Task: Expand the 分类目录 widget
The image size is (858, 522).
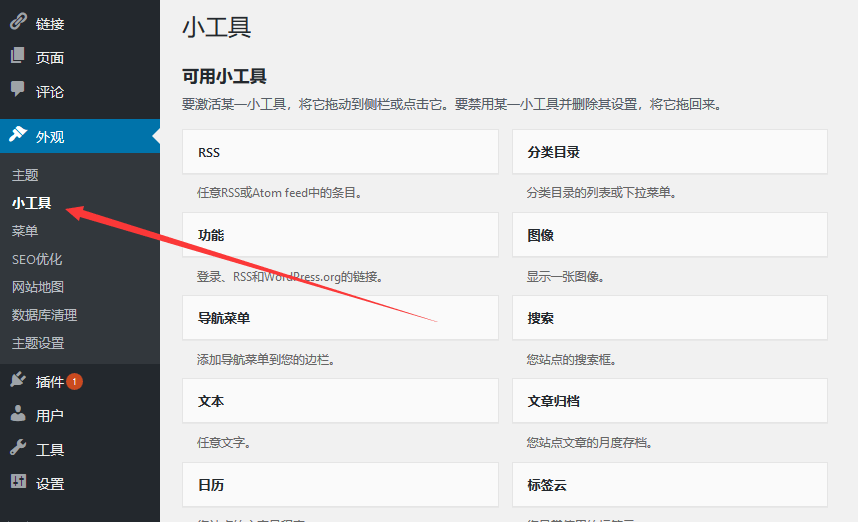Action: pyautogui.click(x=669, y=152)
